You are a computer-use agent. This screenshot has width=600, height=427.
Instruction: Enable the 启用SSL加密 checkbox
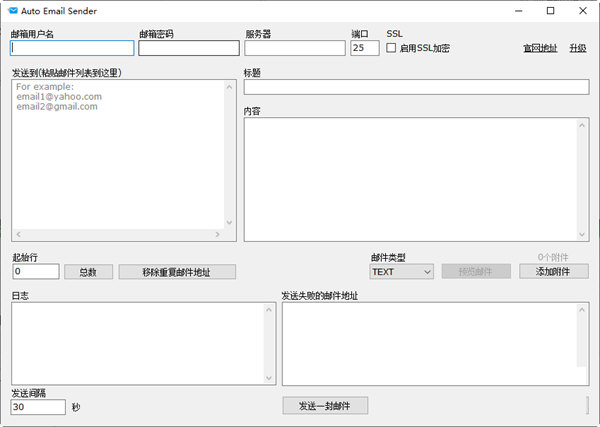(391, 48)
